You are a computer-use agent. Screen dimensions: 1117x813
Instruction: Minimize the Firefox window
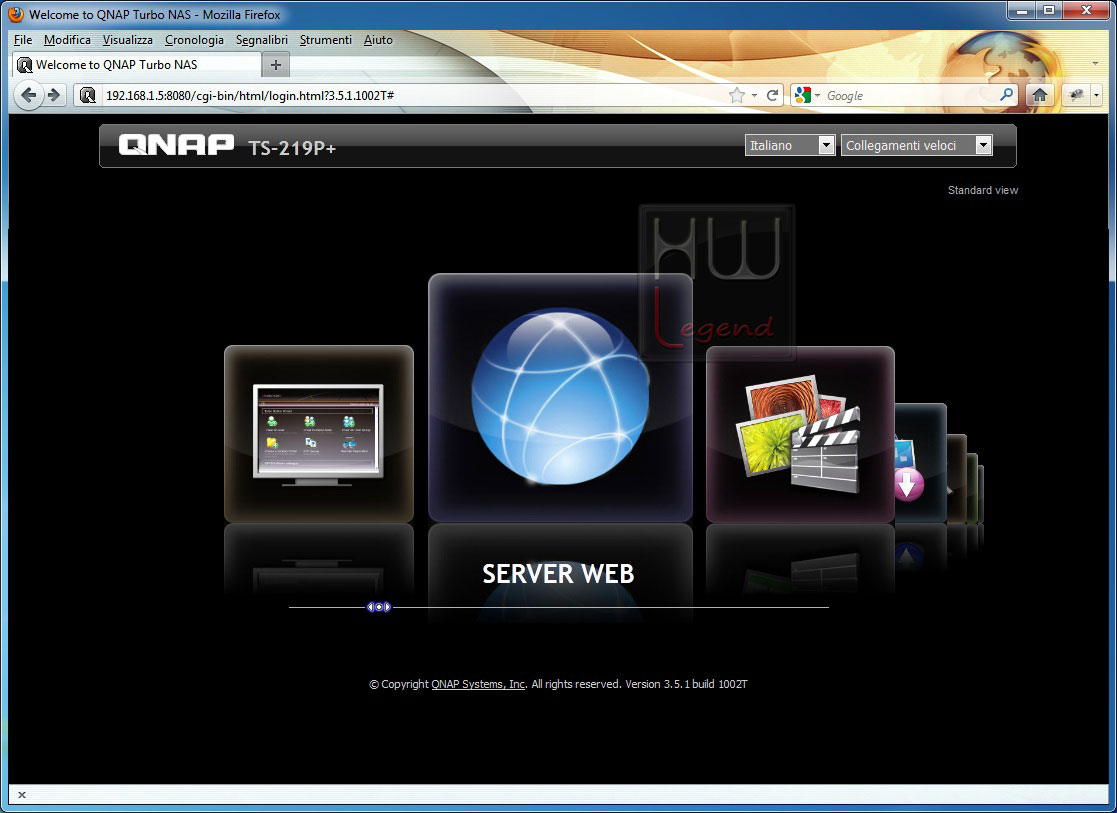click(1022, 11)
